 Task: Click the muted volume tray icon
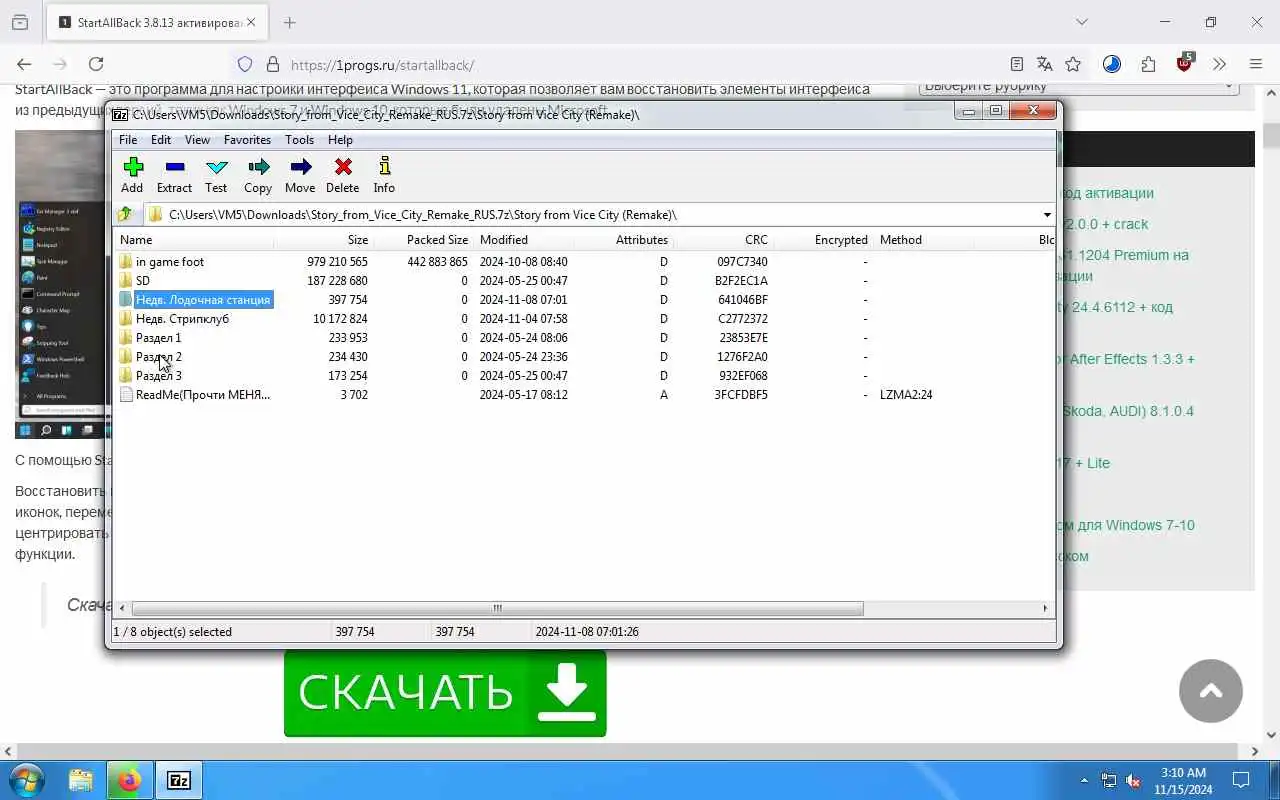coord(1134,780)
